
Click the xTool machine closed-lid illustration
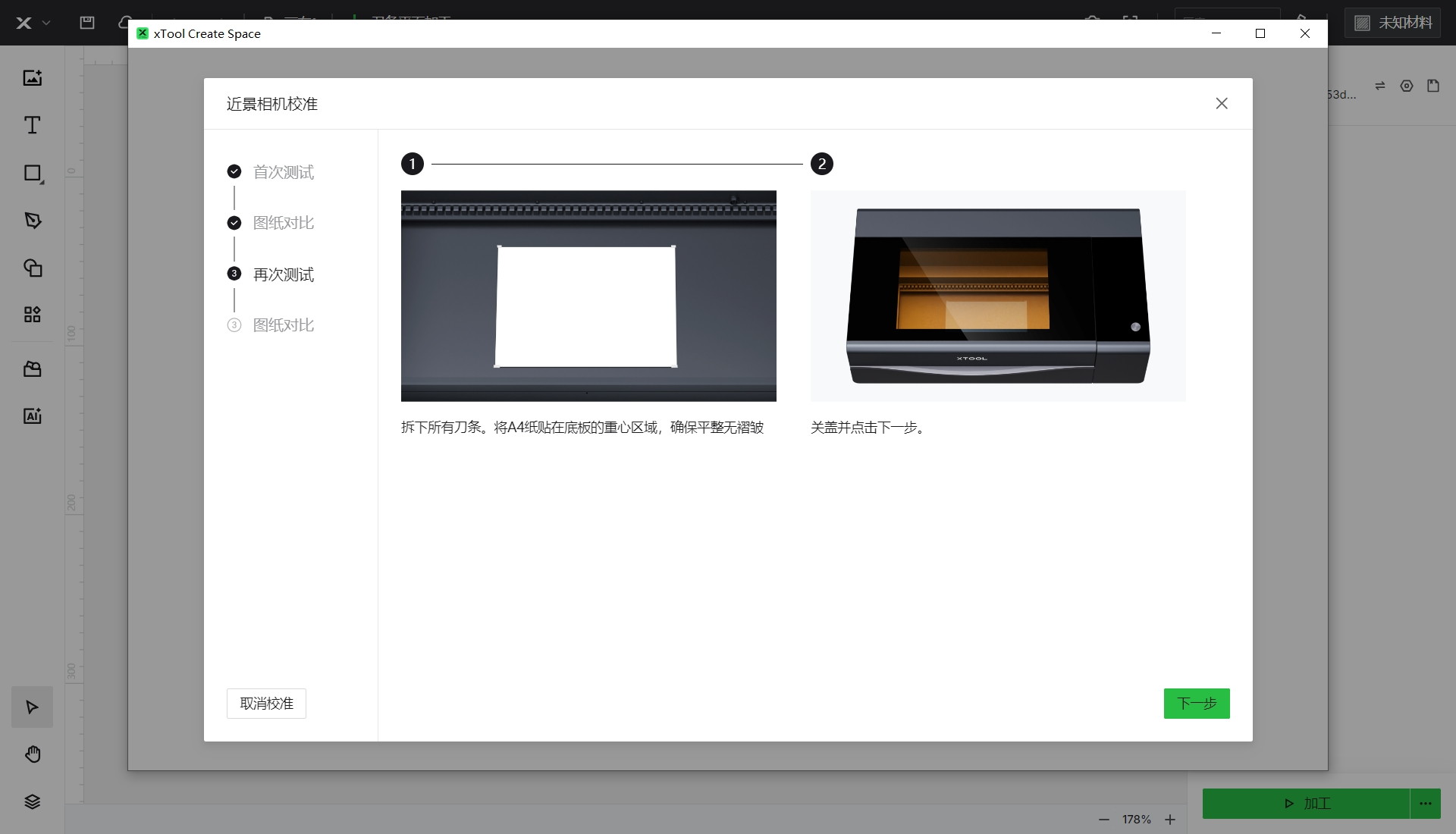(x=998, y=296)
